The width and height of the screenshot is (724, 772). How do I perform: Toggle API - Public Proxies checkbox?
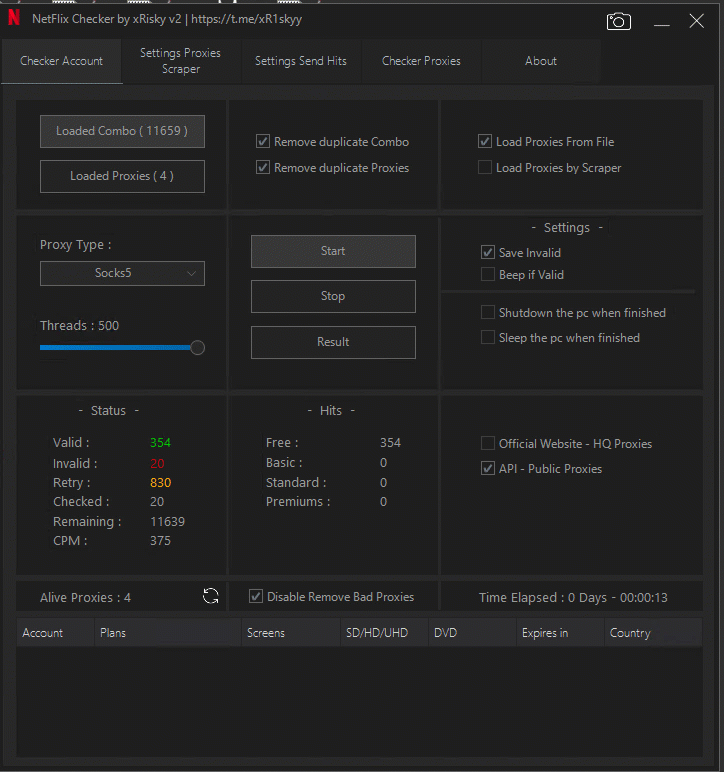click(488, 468)
